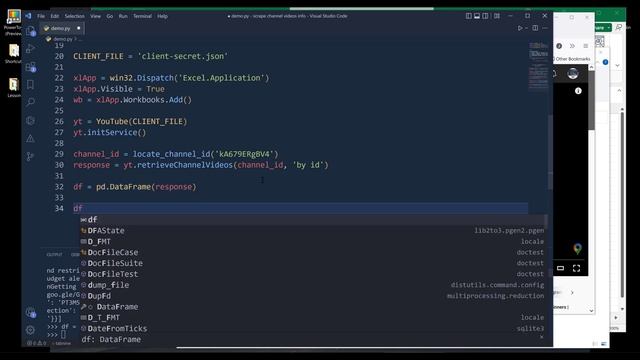
Task: Choose the 'df' autocomplete suggestion
Action: click(312, 220)
